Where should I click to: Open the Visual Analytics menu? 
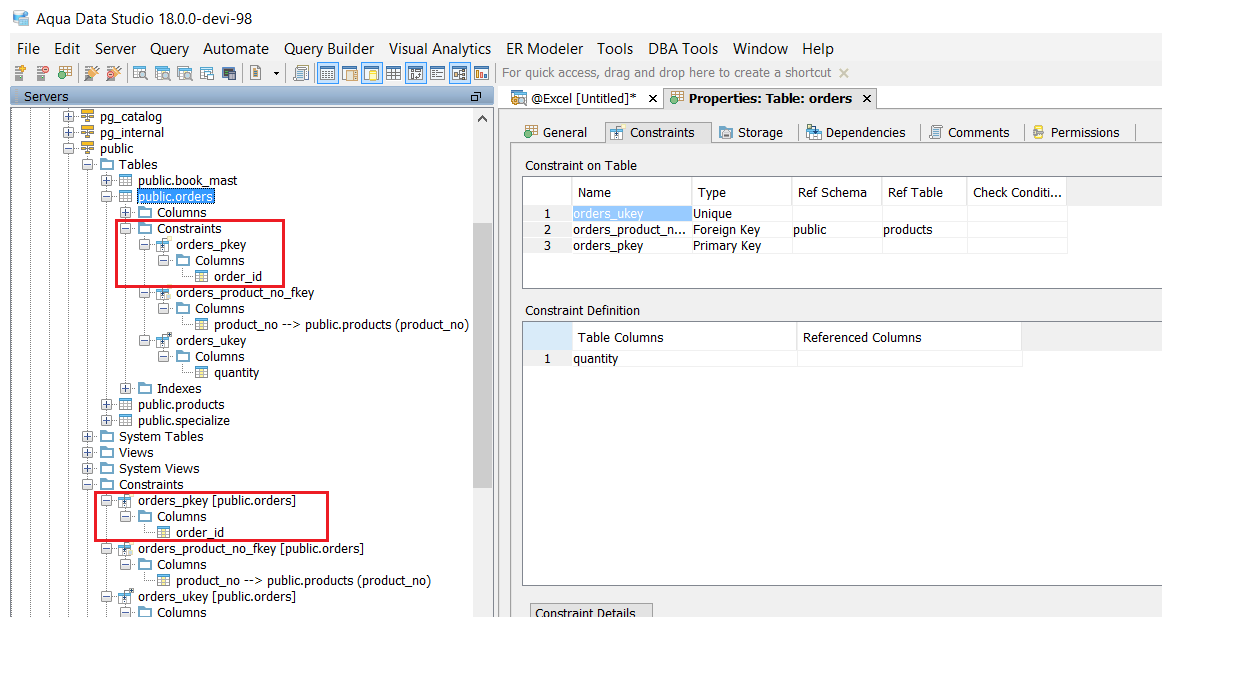click(x=440, y=49)
